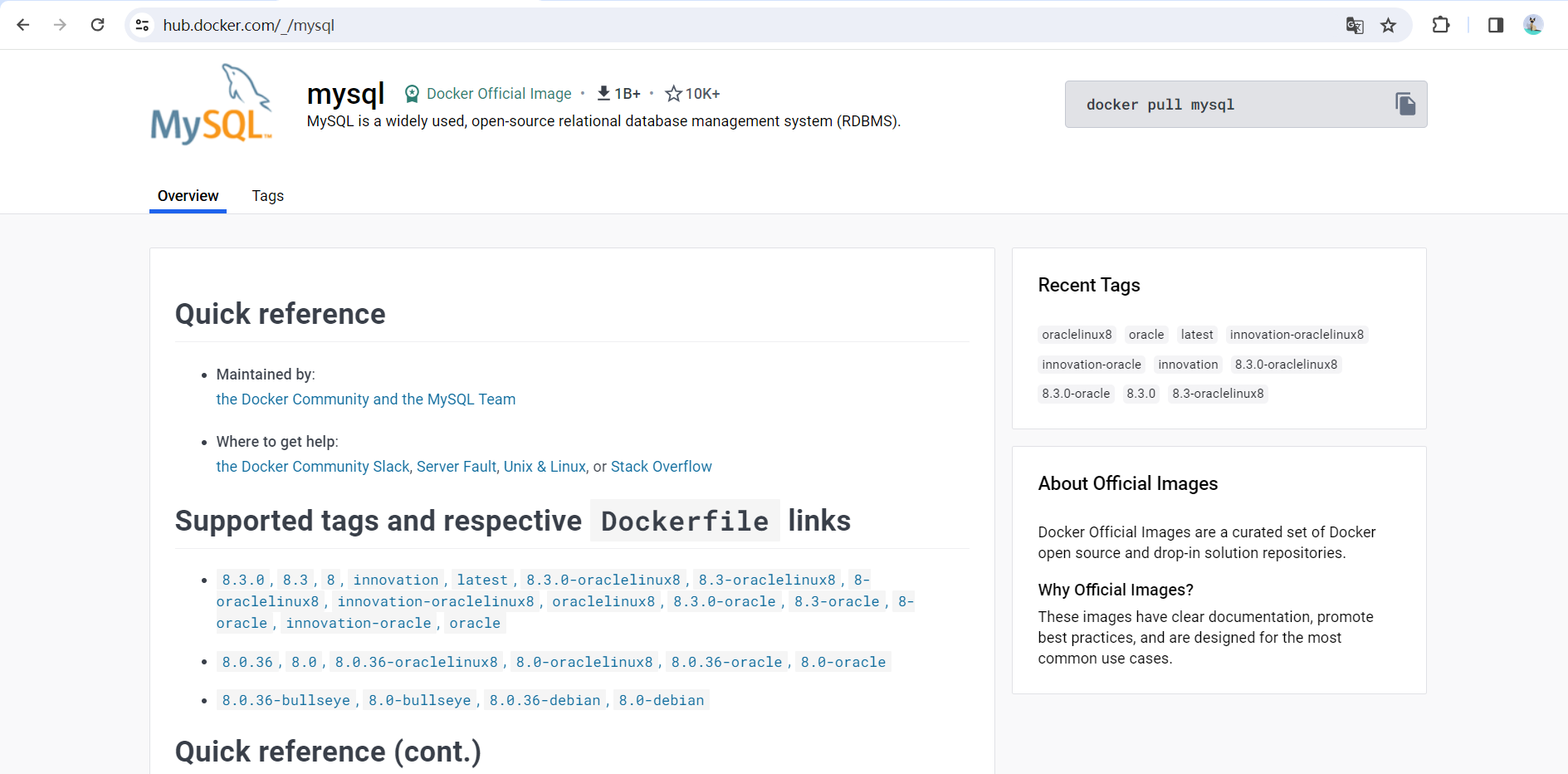The height and width of the screenshot is (774, 1568).
Task: Open the Chrome profile avatar
Action: click(x=1533, y=25)
